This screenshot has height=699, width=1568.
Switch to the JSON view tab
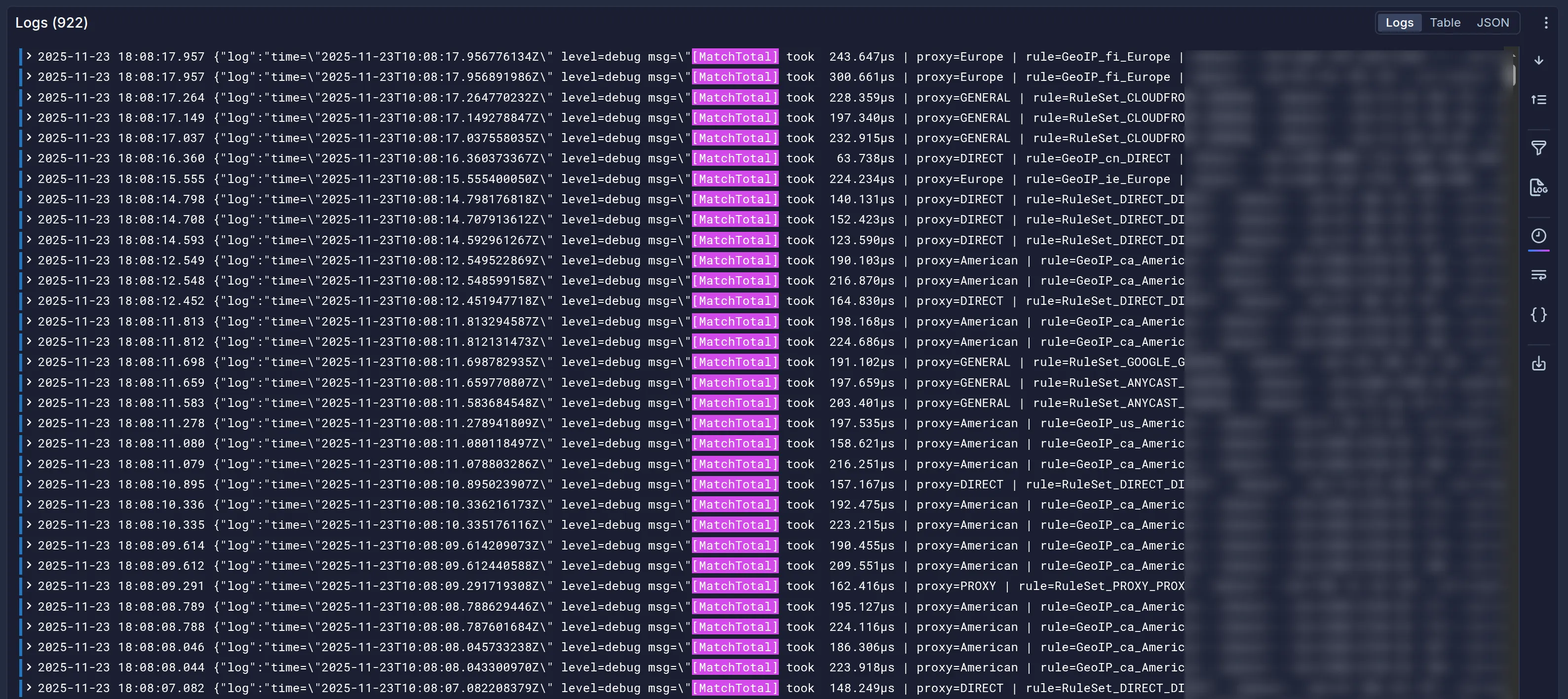pyautogui.click(x=1492, y=23)
